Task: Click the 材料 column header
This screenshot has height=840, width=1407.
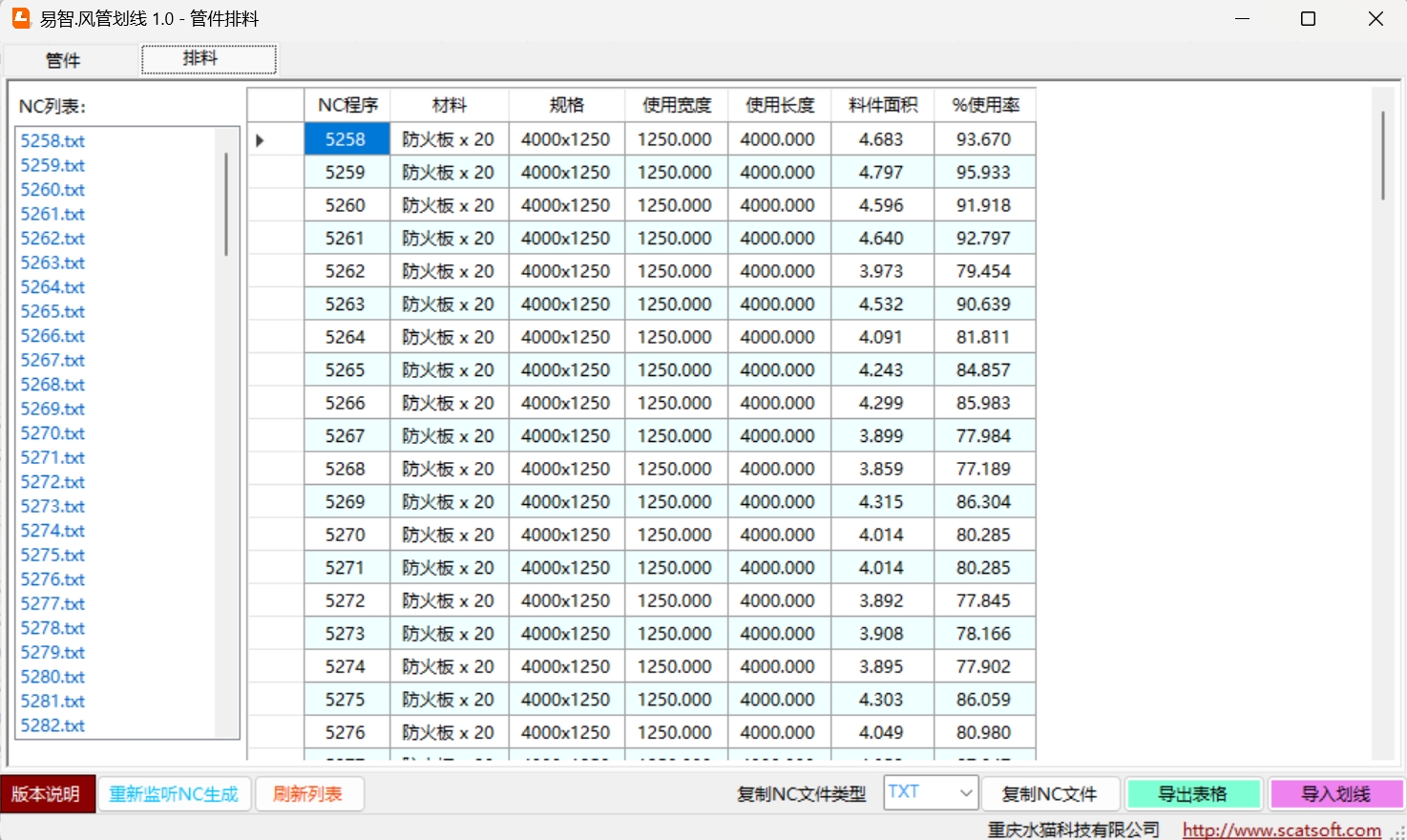Action: click(450, 105)
